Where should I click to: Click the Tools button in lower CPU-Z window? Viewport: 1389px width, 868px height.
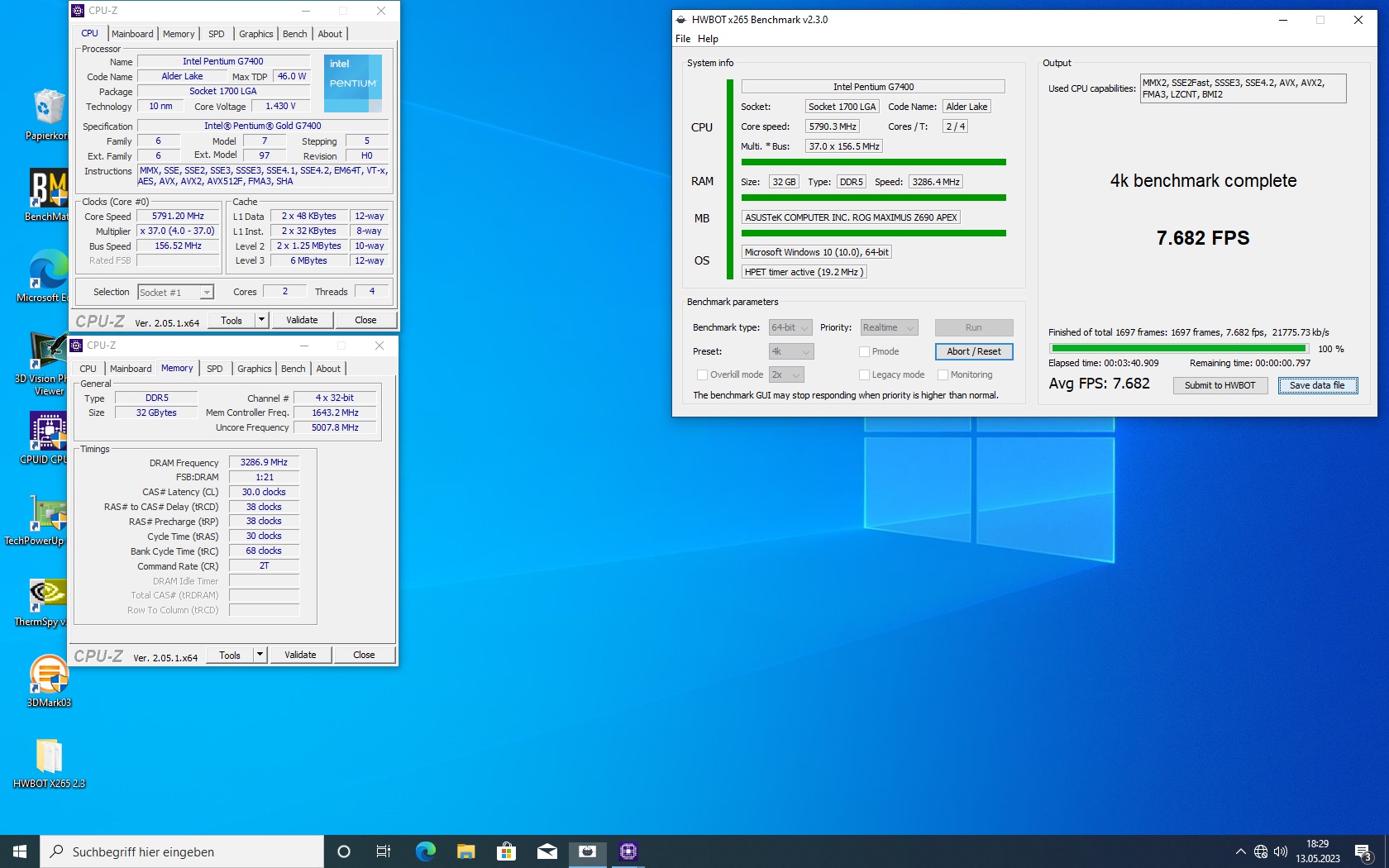coord(230,655)
